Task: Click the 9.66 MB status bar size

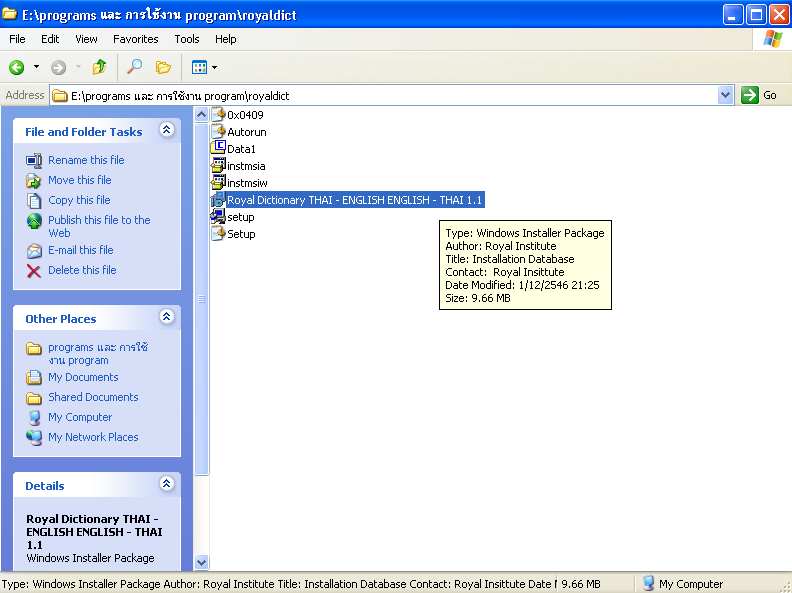Action: point(581,584)
